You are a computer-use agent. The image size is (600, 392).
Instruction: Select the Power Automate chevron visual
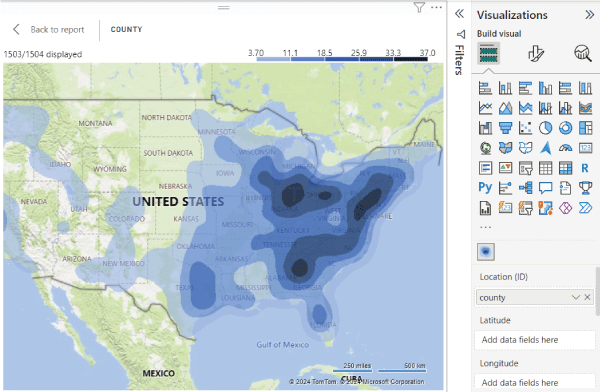[x=585, y=208]
